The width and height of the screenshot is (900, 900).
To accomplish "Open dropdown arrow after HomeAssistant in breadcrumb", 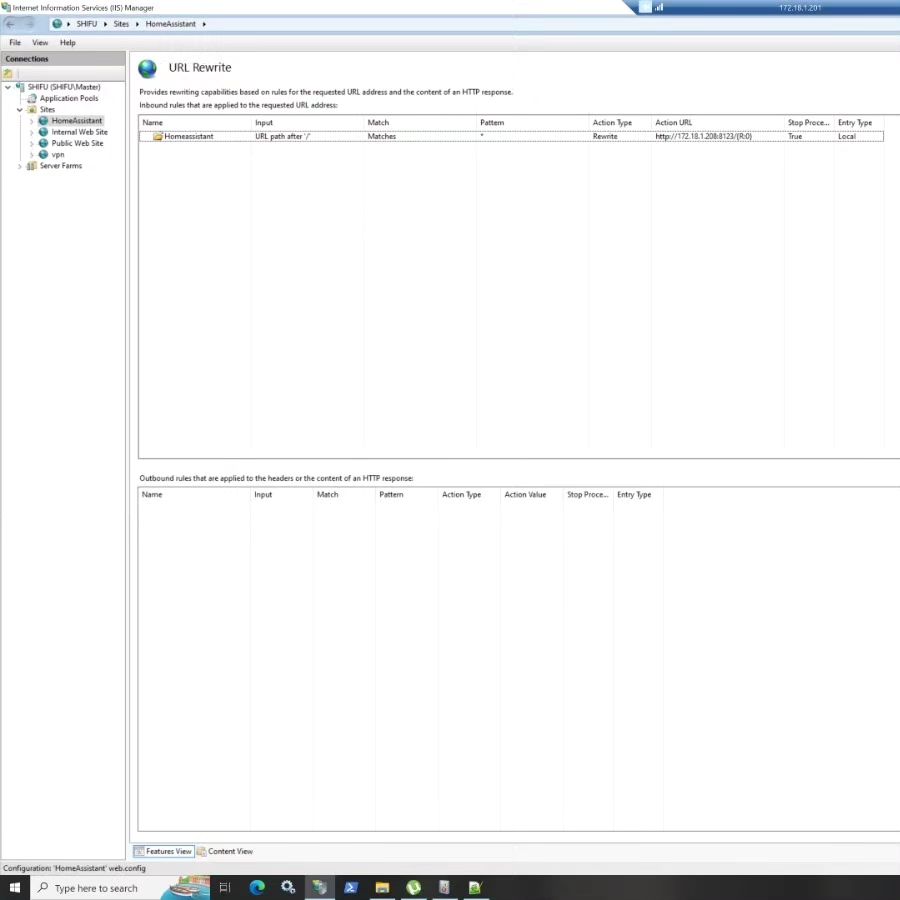I will pyautogui.click(x=204, y=24).
